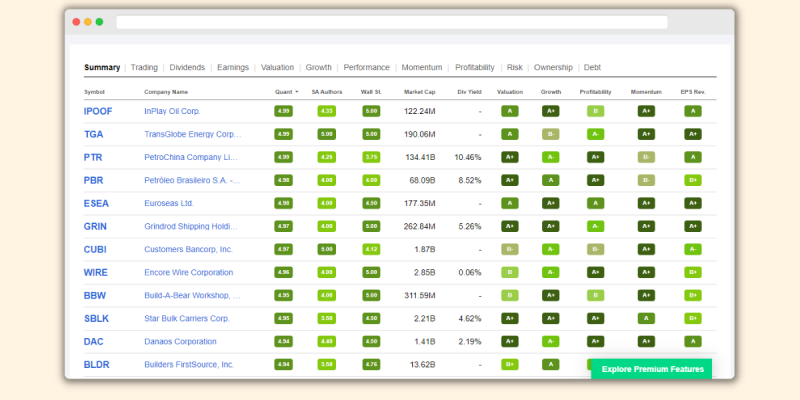Click the SA Authors column header
Viewport: 800px width, 400px height.
(x=327, y=92)
